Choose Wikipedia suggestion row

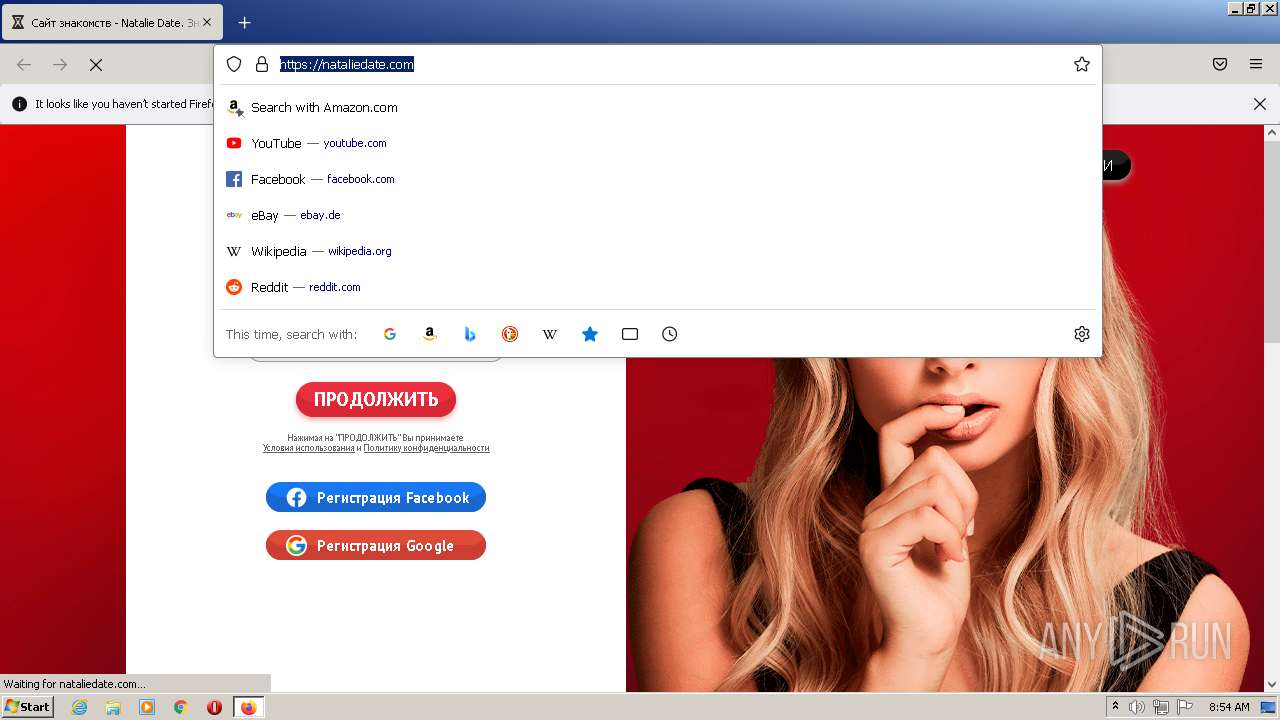658,251
